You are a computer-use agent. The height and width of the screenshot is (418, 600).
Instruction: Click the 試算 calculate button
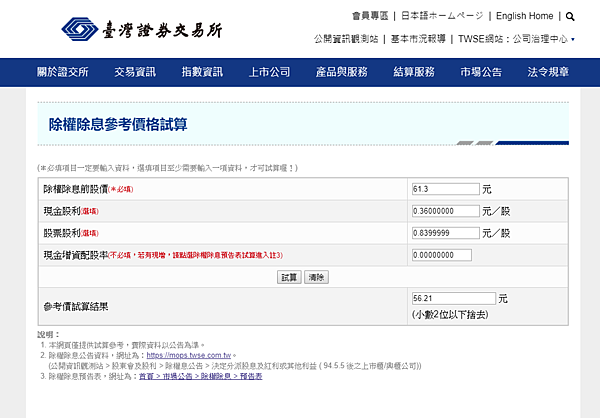pos(289,277)
